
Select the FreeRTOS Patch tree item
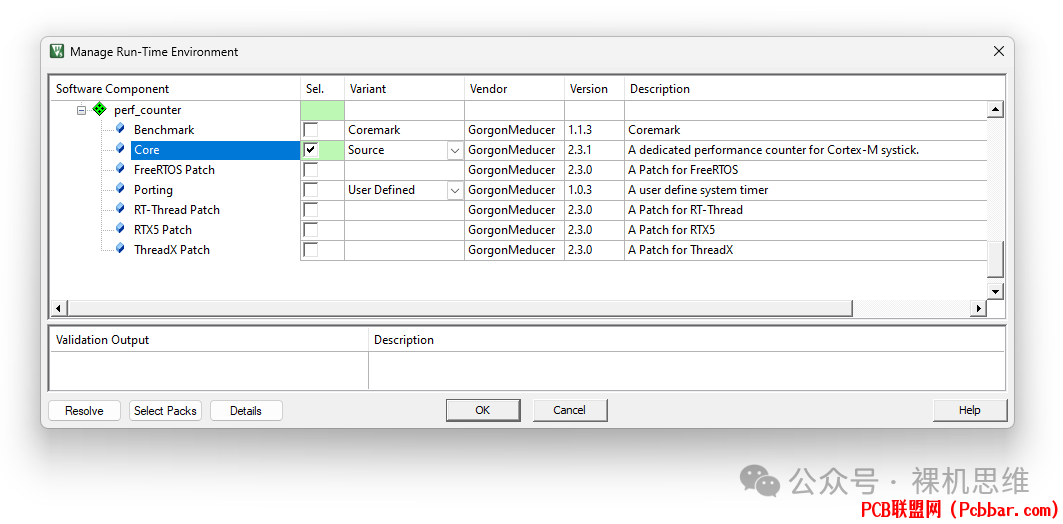click(x=174, y=169)
